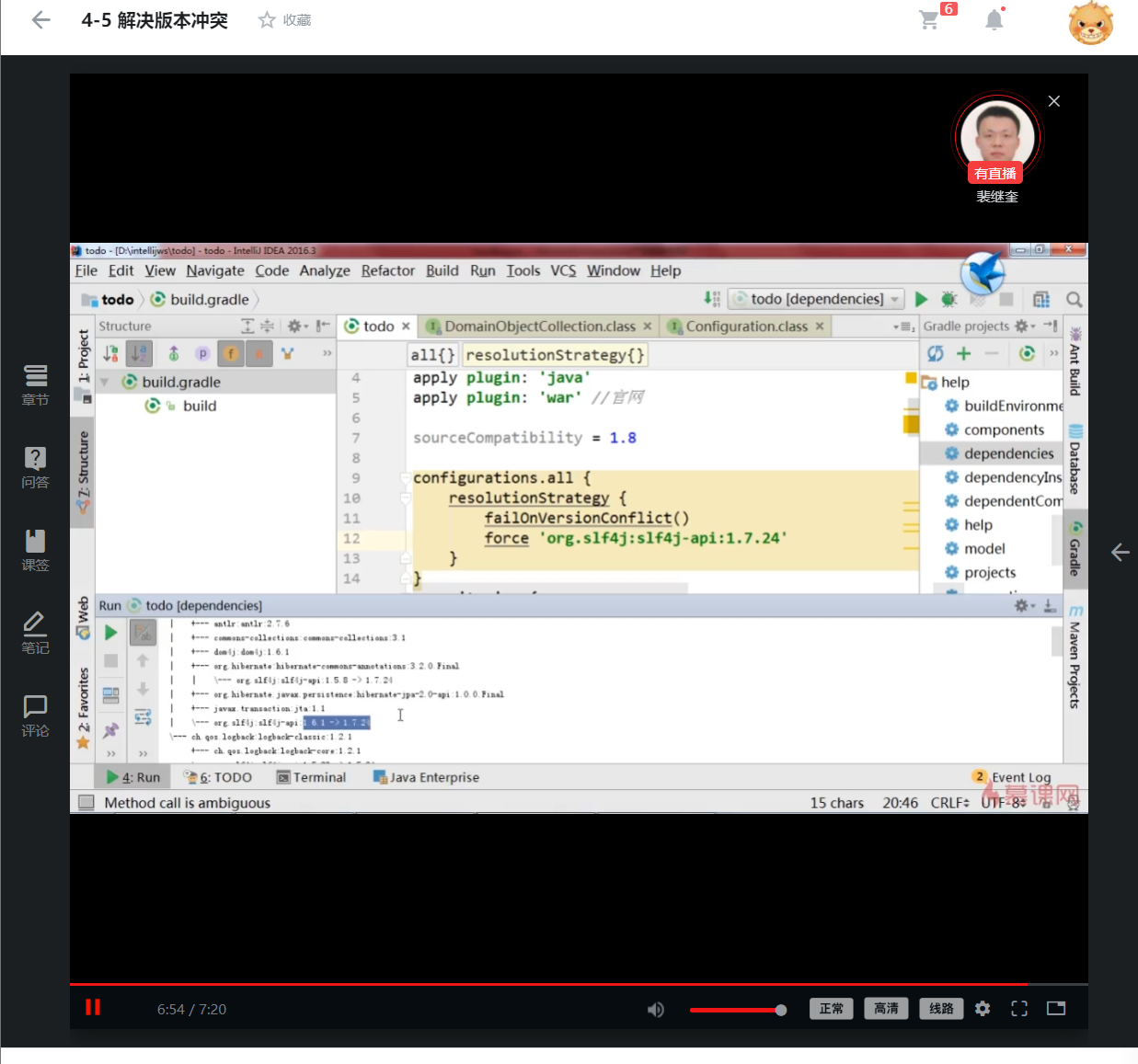Open user avatar profile menu
Viewport: 1138px width, 1064px height.
[1091, 23]
